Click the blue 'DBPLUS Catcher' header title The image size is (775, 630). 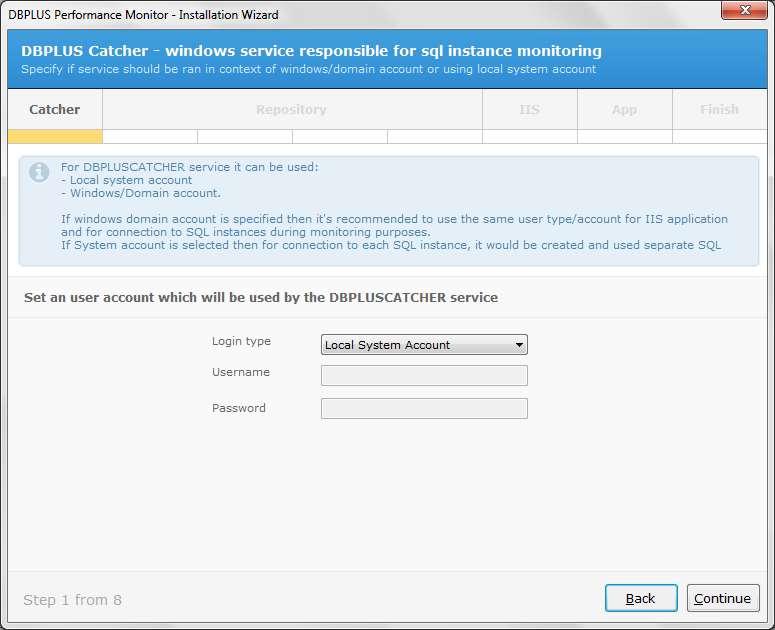point(311,51)
